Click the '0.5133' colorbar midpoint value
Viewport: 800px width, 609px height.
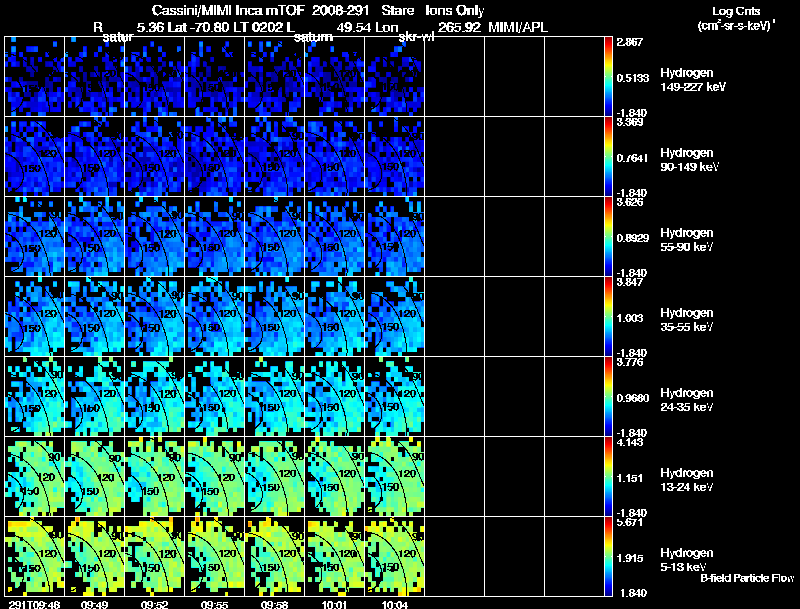[x=633, y=78]
